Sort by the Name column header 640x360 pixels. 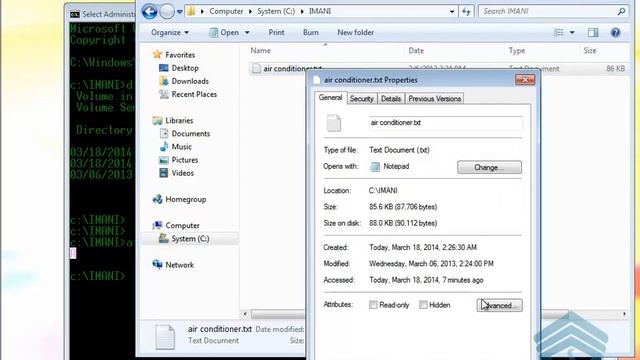(325, 51)
